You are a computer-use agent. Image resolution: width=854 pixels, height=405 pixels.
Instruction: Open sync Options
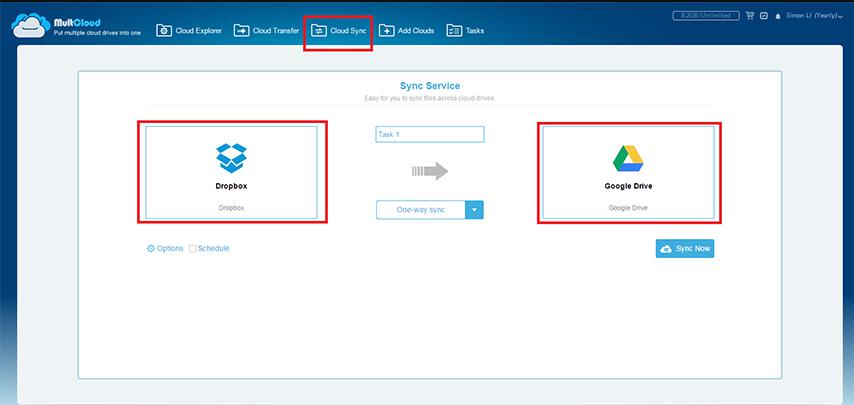pos(165,248)
